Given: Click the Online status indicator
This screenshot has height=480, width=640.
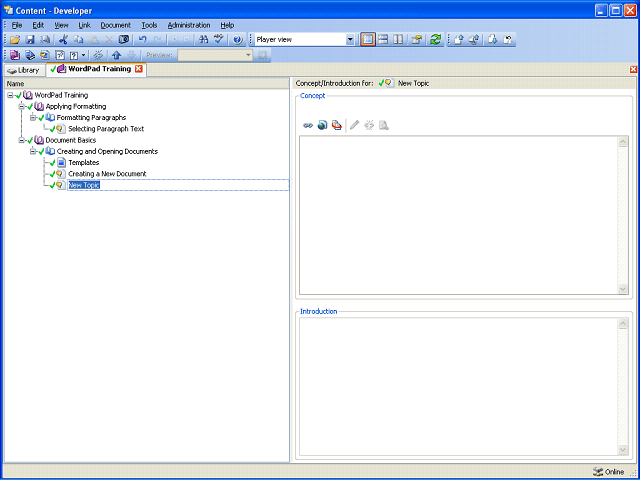Looking at the screenshot, I should (x=609, y=472).
